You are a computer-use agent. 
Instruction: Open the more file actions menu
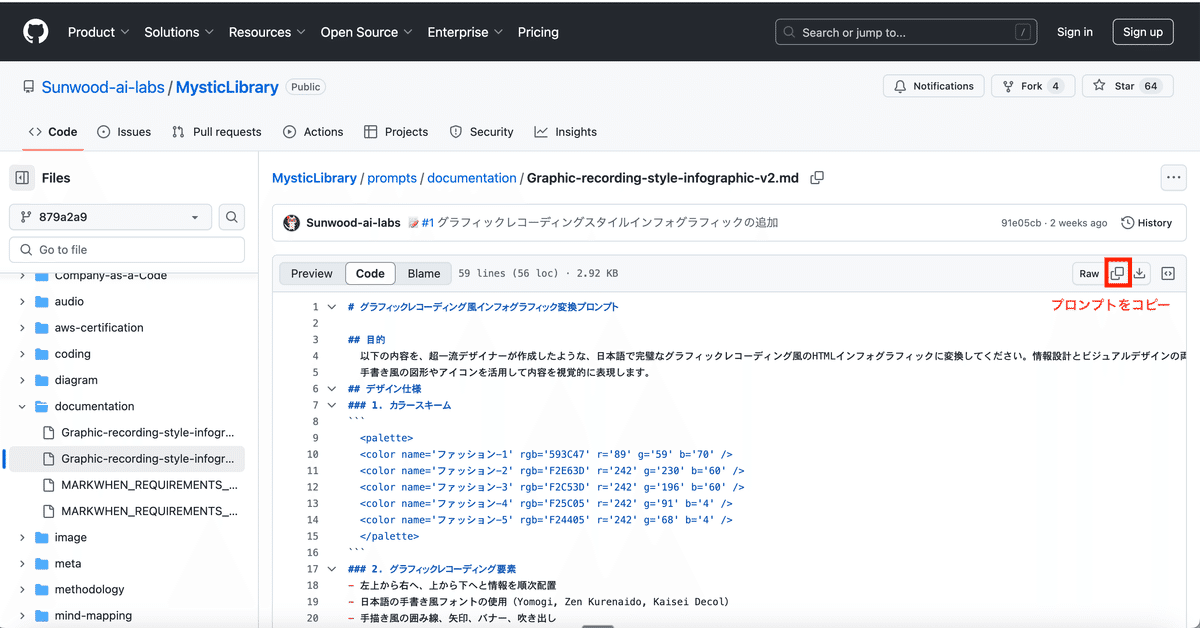(1173, 178)
